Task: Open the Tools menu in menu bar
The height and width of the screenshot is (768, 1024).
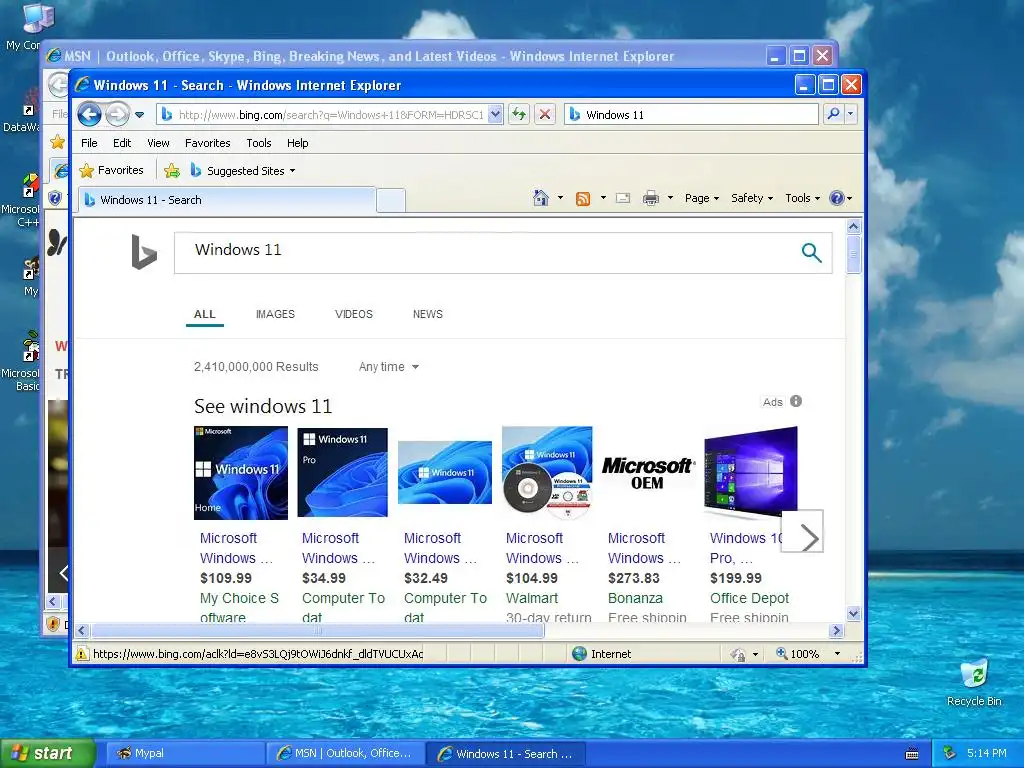Action: [259, 143]
